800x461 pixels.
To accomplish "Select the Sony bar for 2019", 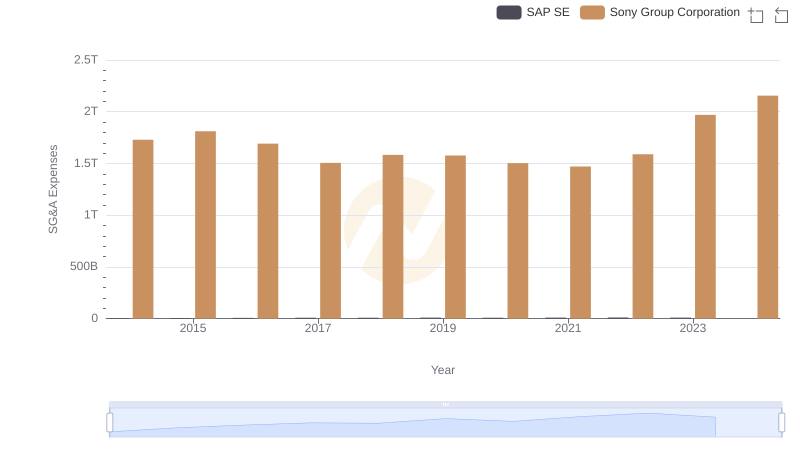I will 455,237.
